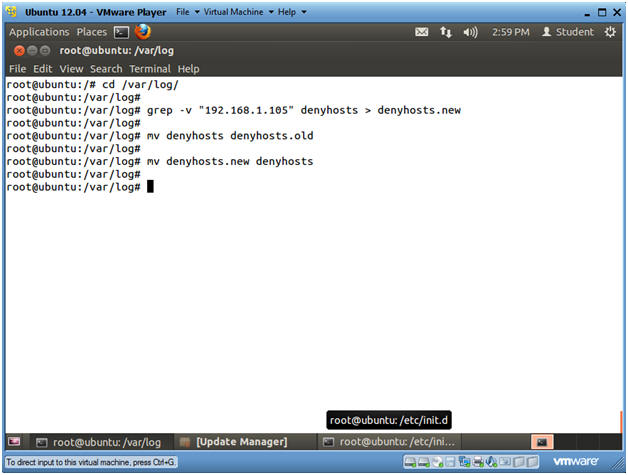Switch to root@ubuntu: /etc/ini... taskbar window
The height and width of the screenshot is (475, 628).
390,442
